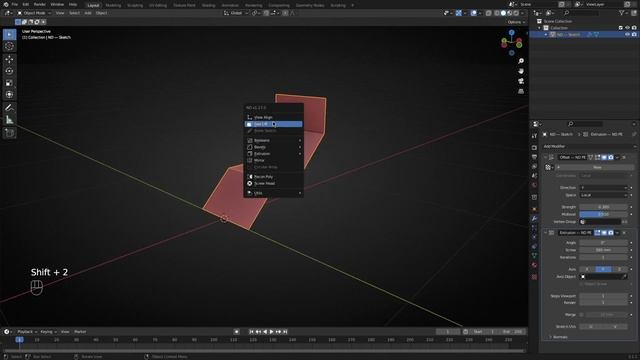Open the Space dropdown set to Local

[x=603, y=195]
